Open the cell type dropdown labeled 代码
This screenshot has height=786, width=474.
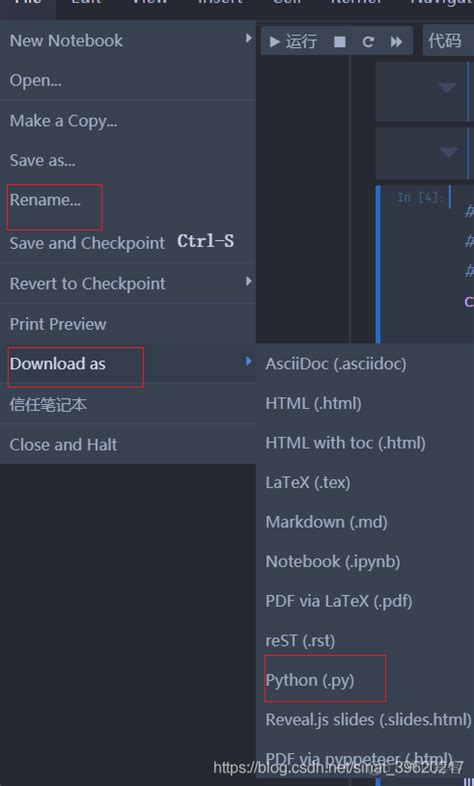pyautogui.click(x=448, y=41)
